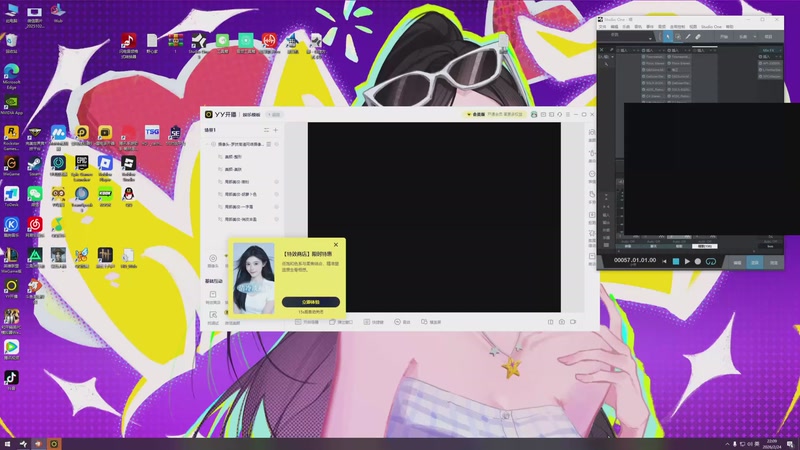Open scene list layout options beside plus icon
The width and height of the screenshot is (800, 450).
(266, 130)
